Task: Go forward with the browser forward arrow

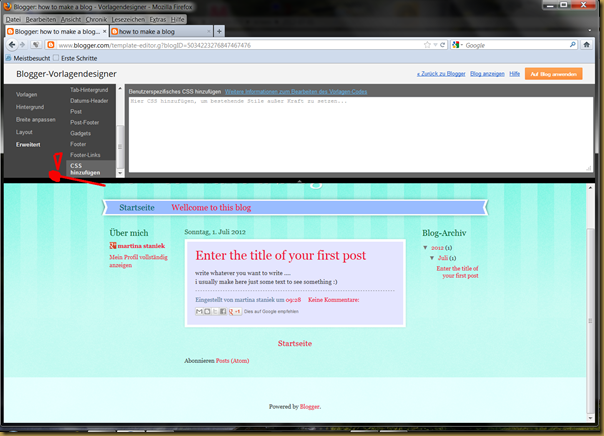Action: [x=23, y=45]
